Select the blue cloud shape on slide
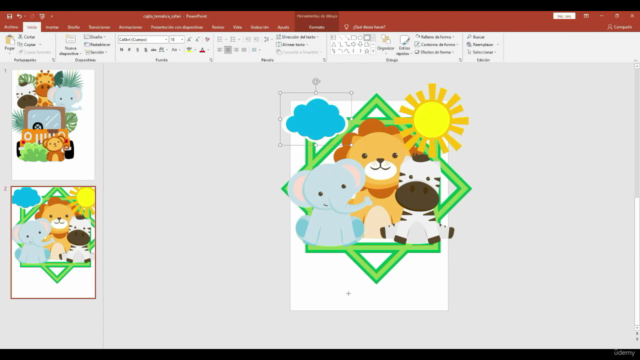 [316, 119]
